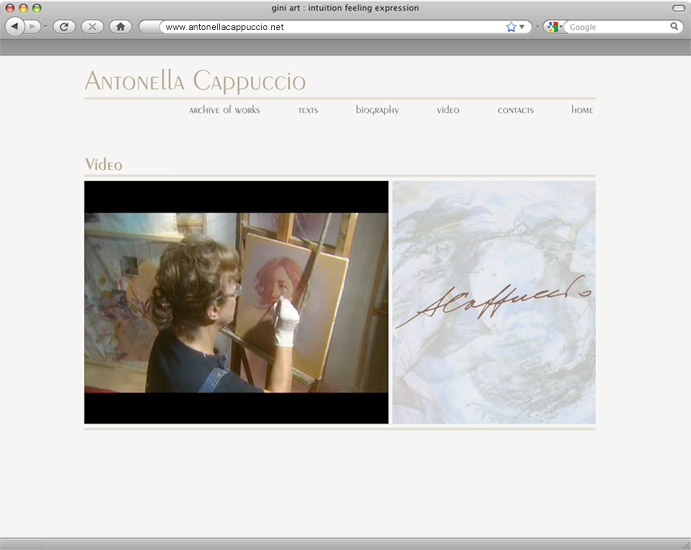
Task: Click the browser Forward arrow button
Action: click(x=33, y=27)
